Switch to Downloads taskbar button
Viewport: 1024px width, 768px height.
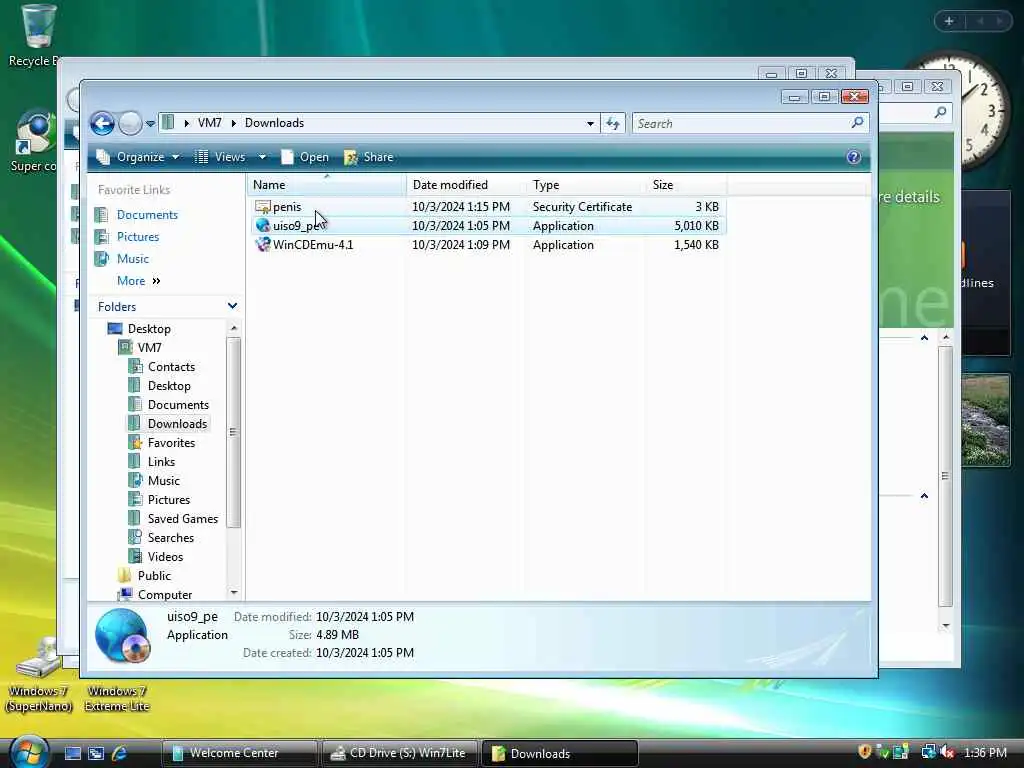pyautogui.click(x=560, y=753)
